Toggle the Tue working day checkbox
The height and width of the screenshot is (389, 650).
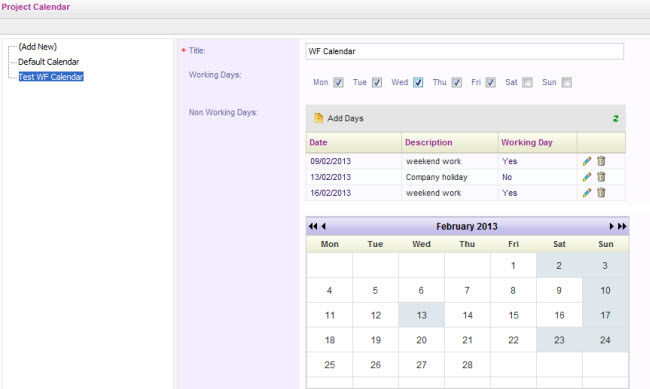377,83
